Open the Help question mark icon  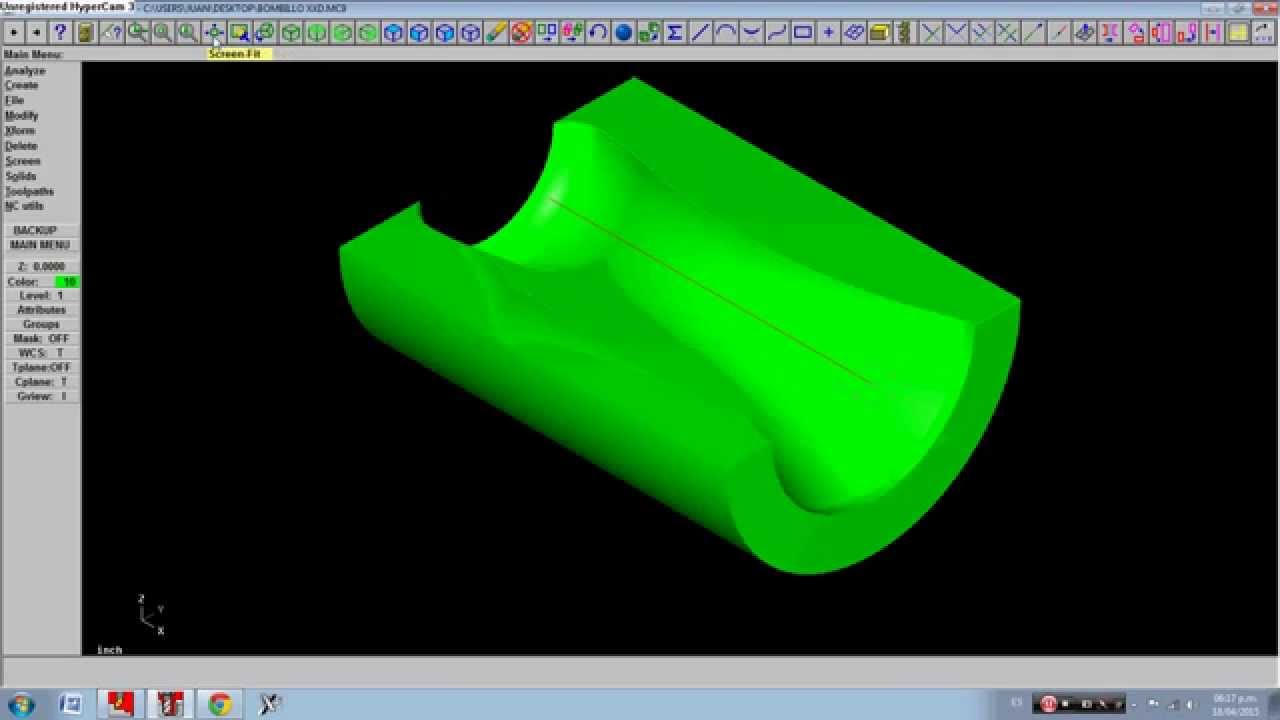[x=60, y=33]
